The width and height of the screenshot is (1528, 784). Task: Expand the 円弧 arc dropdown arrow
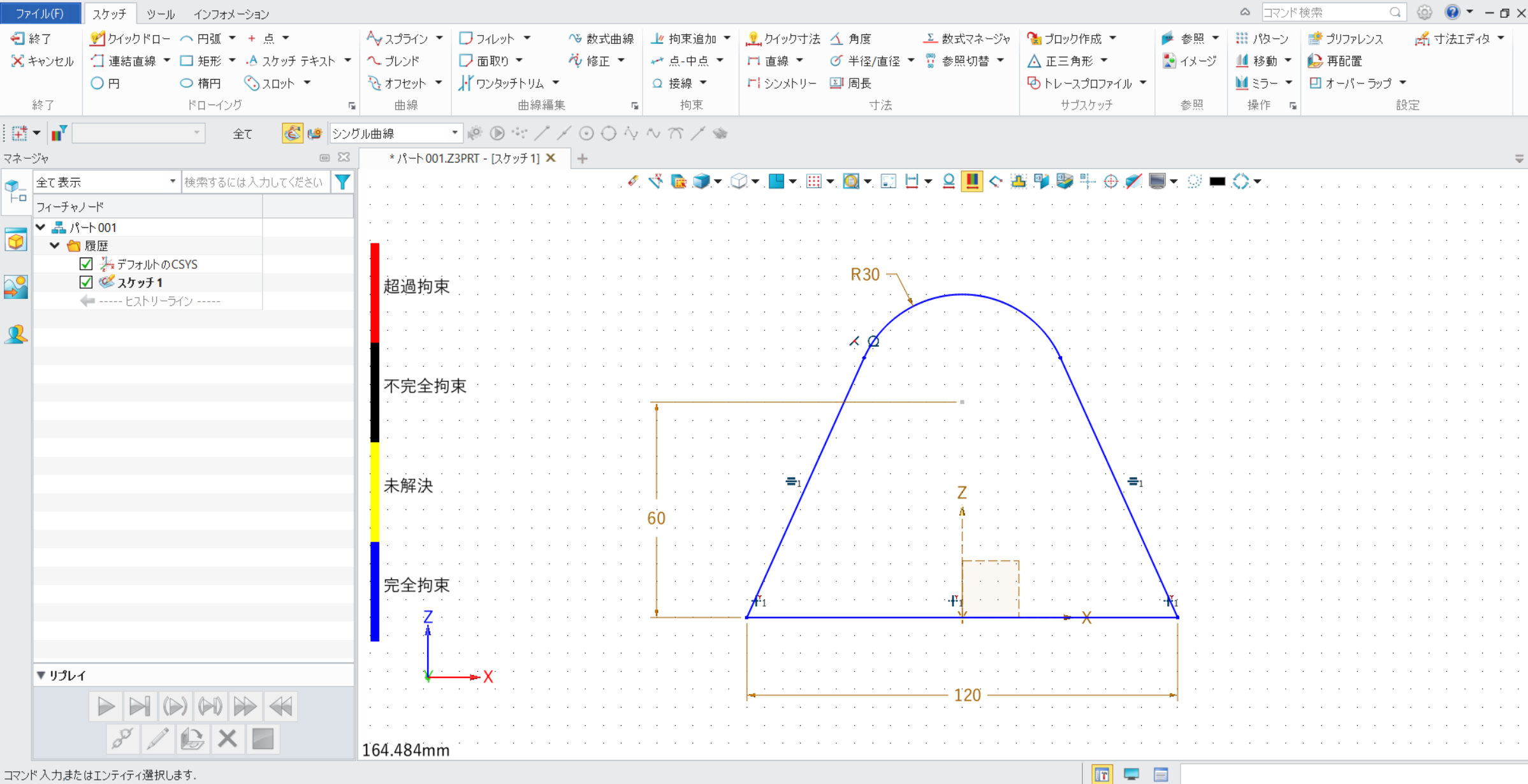[232, 39]
